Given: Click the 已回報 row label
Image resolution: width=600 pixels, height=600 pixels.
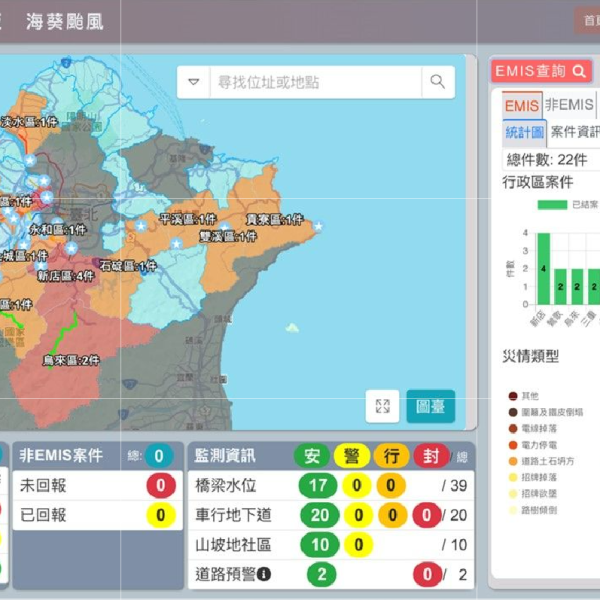Looking at the screenshot, I should coord(43,515).
